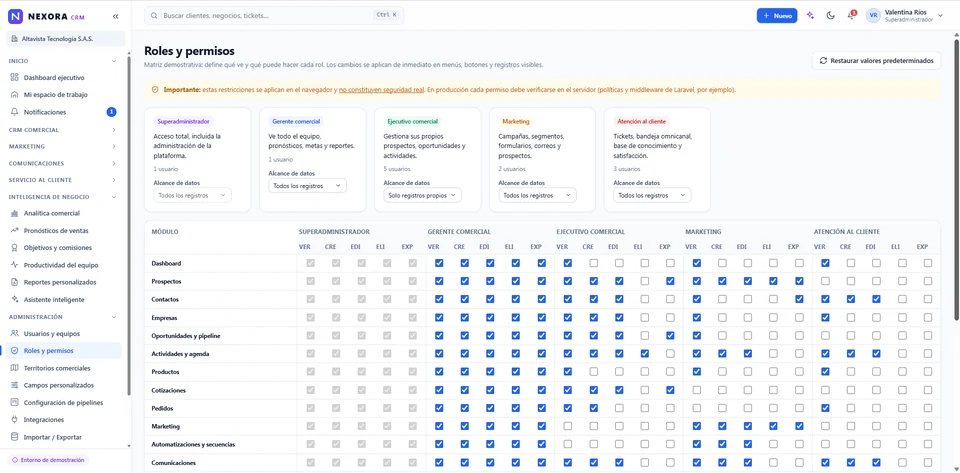Open the notifications bell in the header

(851, 15)
